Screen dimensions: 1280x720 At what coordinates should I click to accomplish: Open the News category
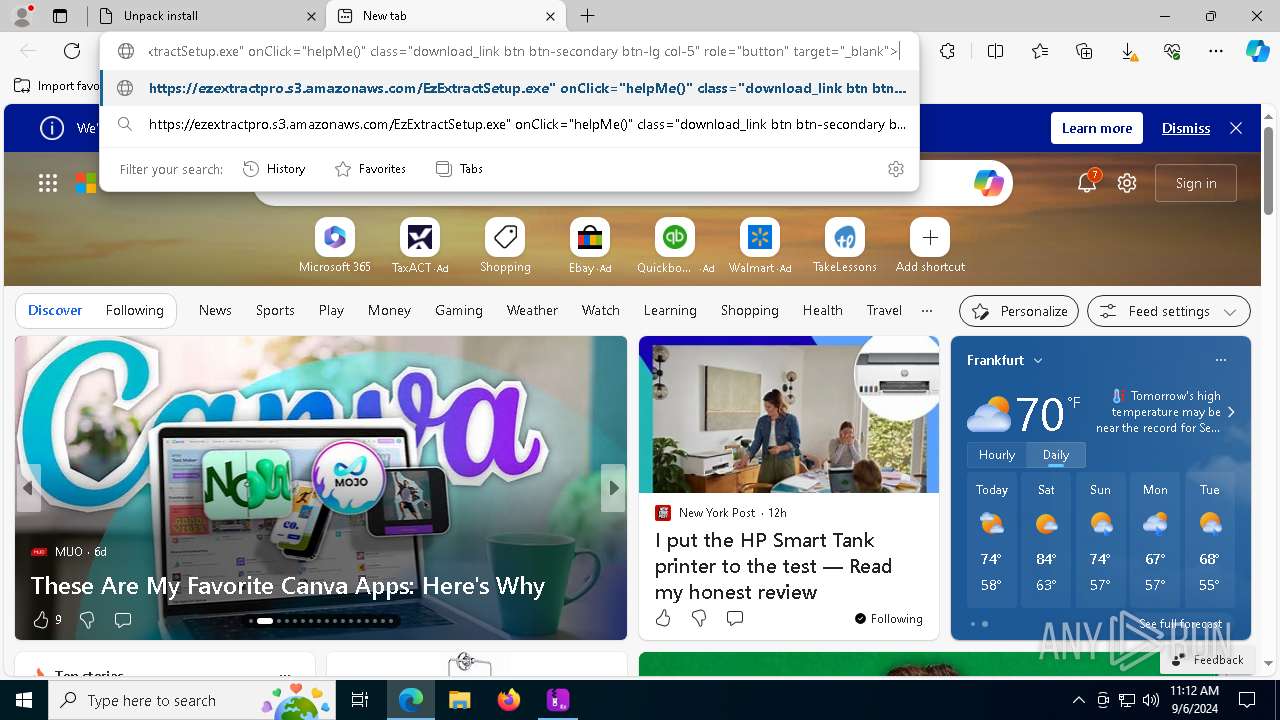[215, 310]
